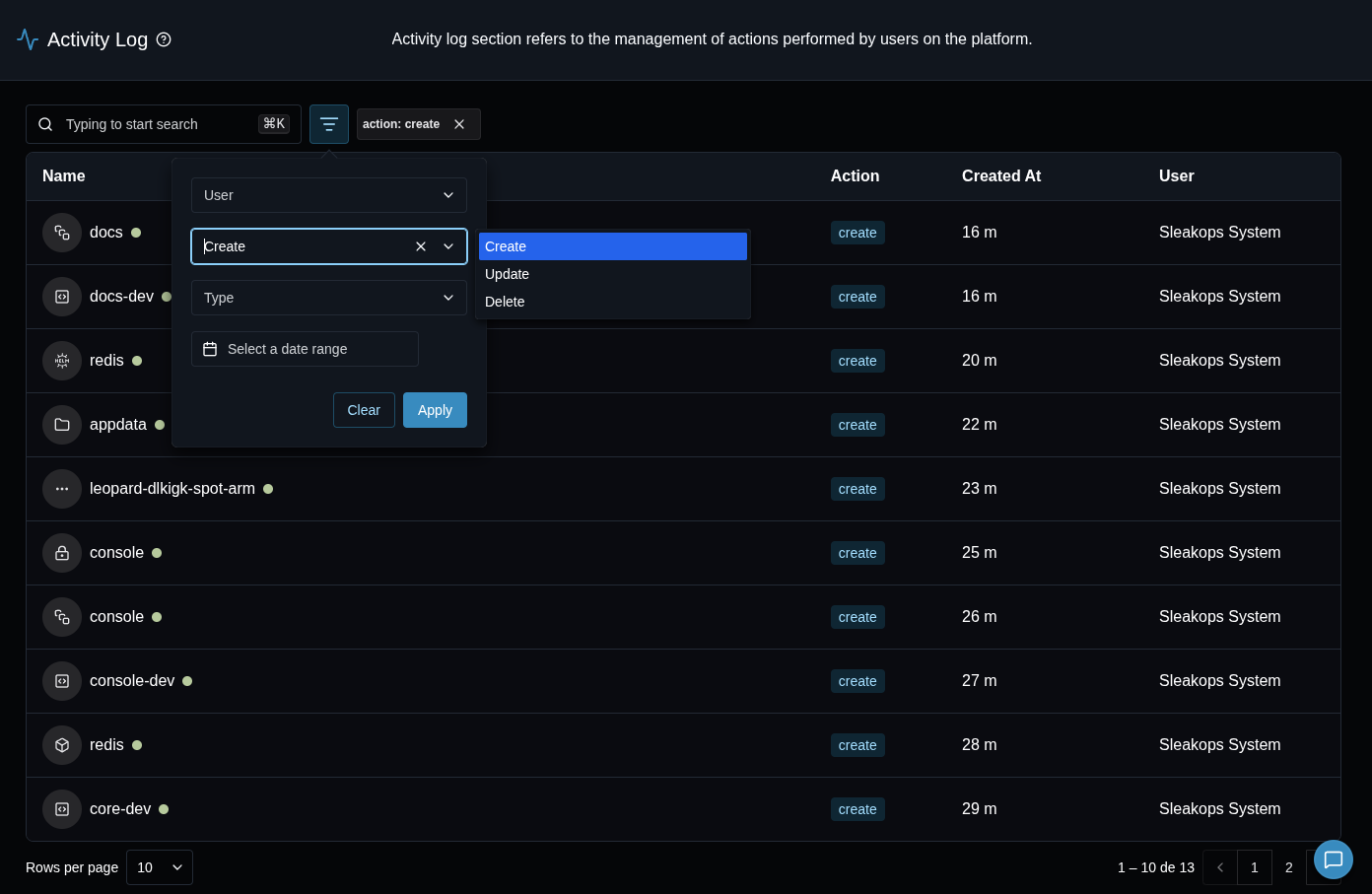Screen dimensions: 1372x894
Task: Click the filter icon next to search bar
Action: point(329,124)
